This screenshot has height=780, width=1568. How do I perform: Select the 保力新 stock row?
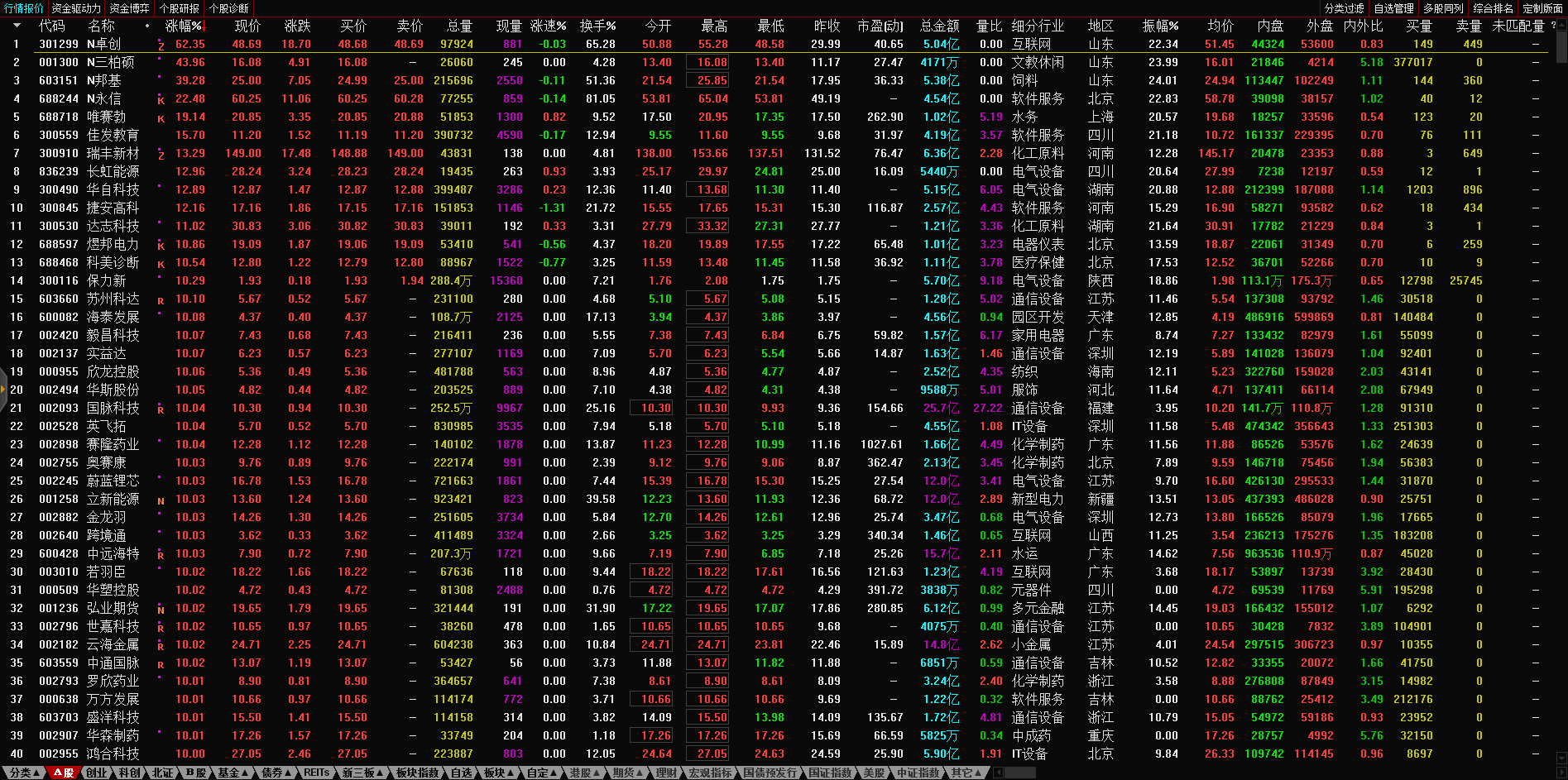point(106,280)
